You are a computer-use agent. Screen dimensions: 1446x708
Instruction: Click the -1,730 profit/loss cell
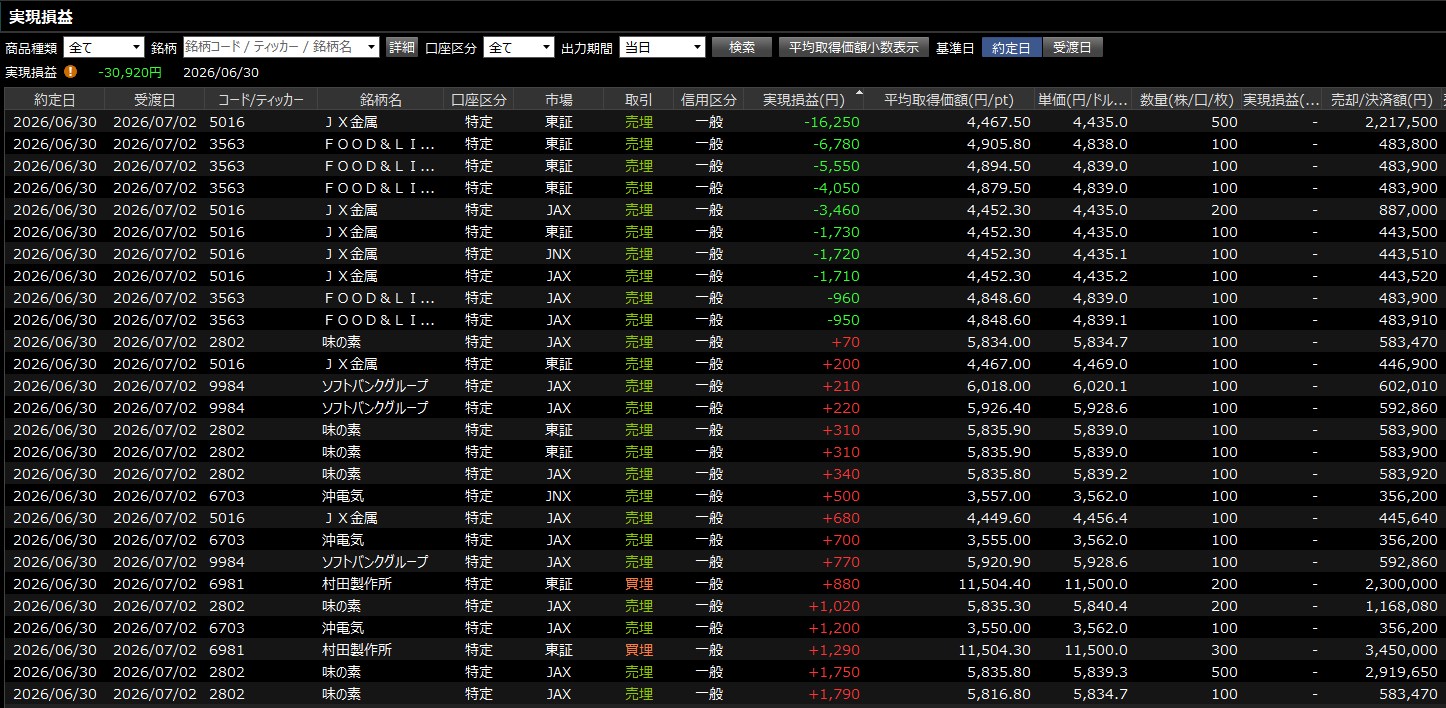click(x=835, y=232)
